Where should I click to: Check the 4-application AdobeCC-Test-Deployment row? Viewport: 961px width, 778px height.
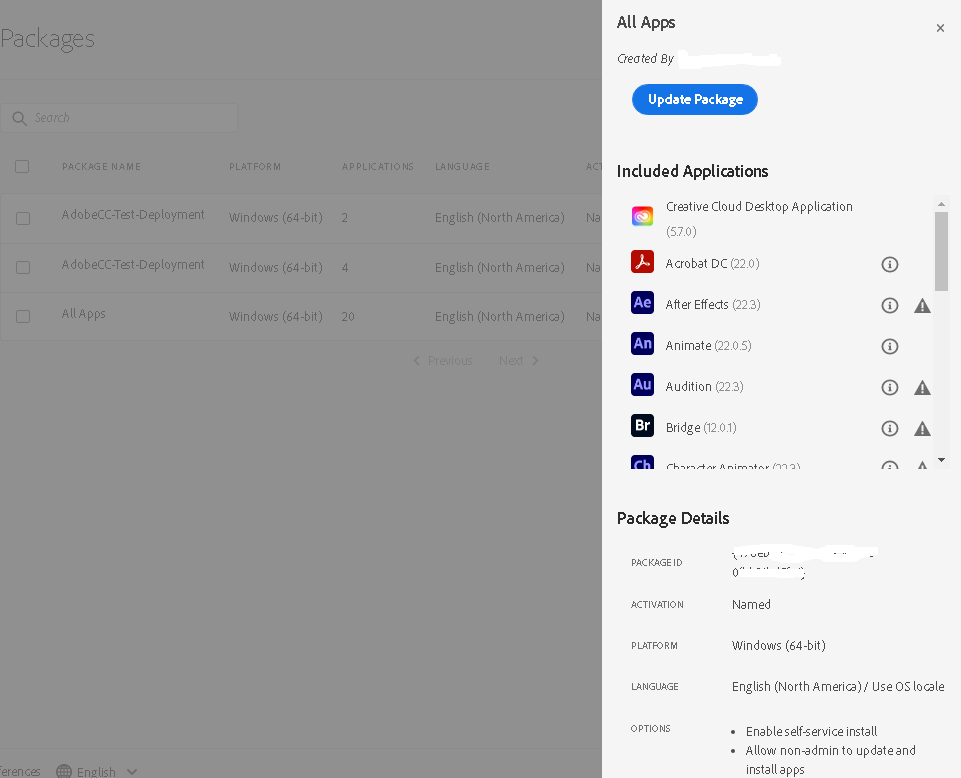point(23,267)
